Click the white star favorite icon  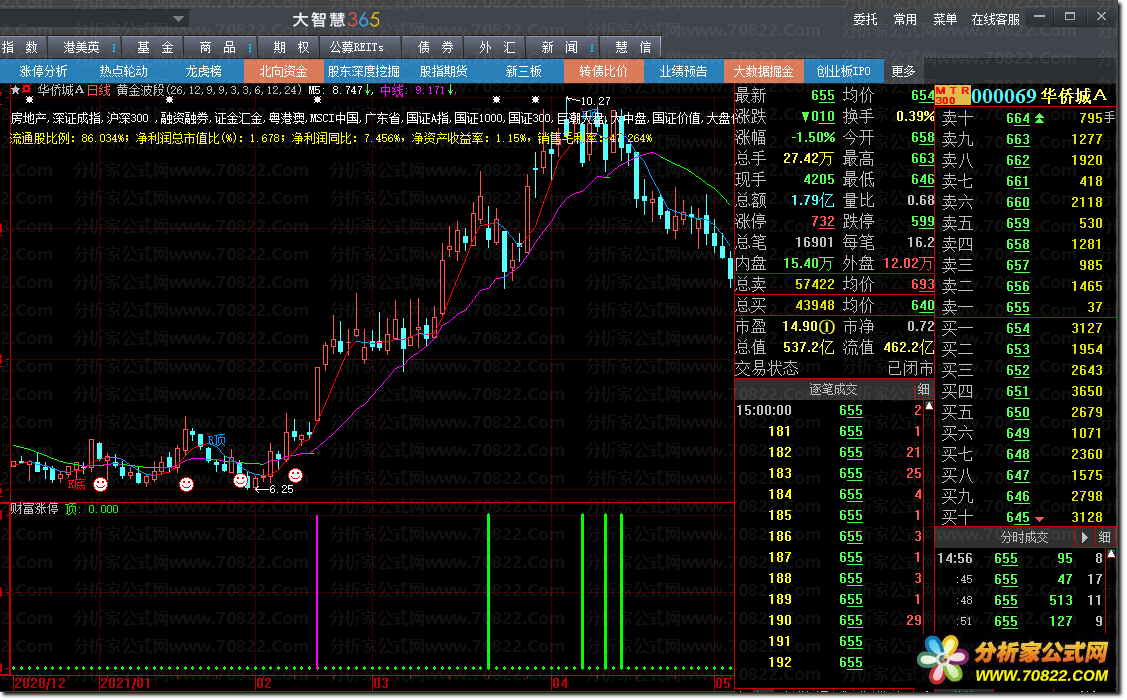click(15, 90)
